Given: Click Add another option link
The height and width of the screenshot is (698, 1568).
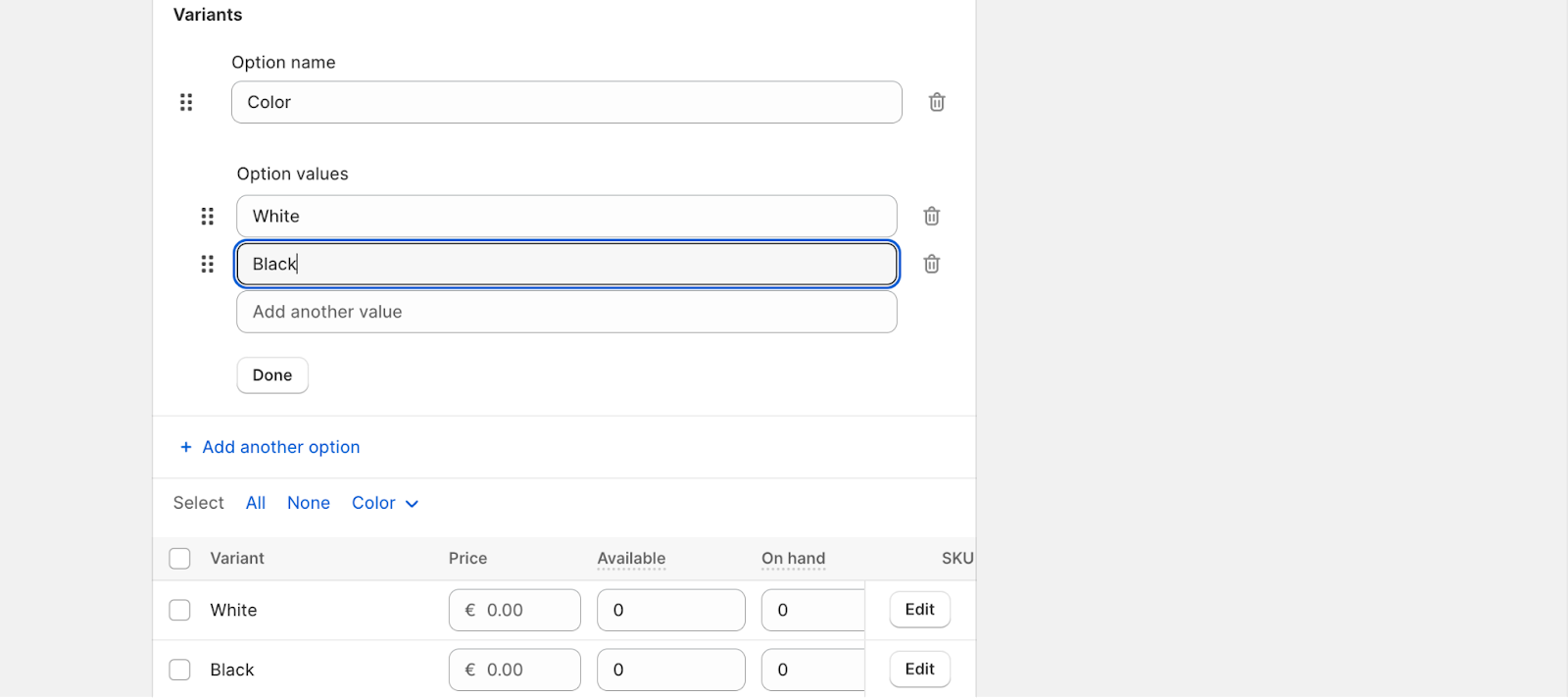Looking at the screenshot, I should coord(280,447).
